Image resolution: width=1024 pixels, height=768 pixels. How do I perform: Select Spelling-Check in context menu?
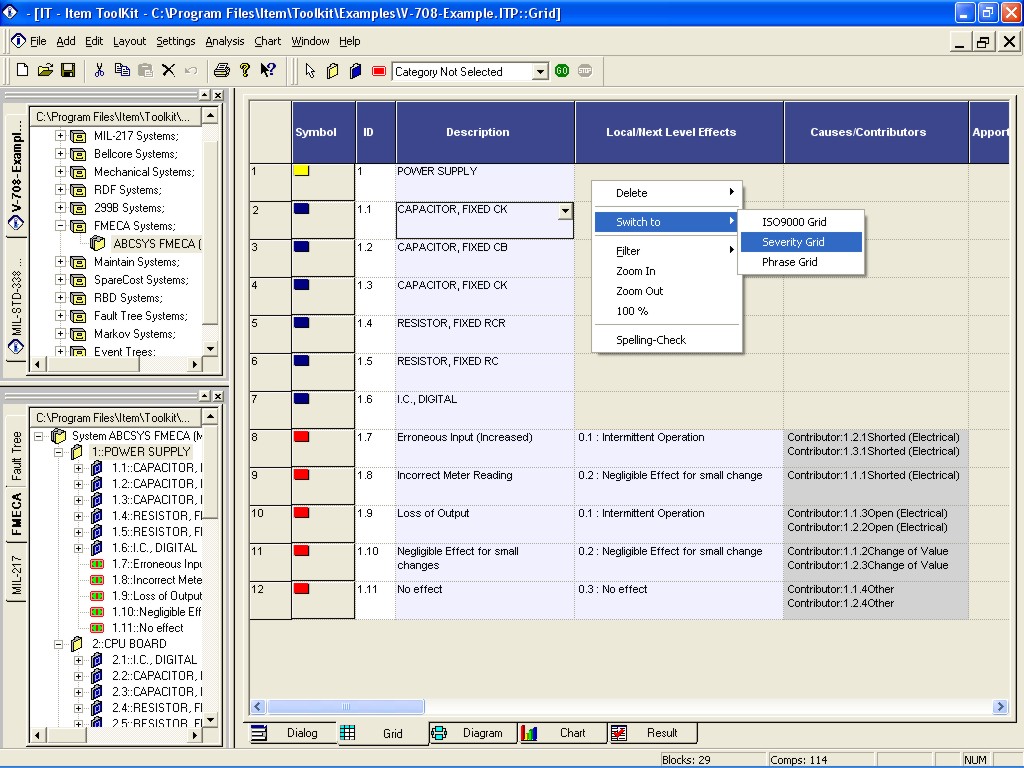click(650, 340)
